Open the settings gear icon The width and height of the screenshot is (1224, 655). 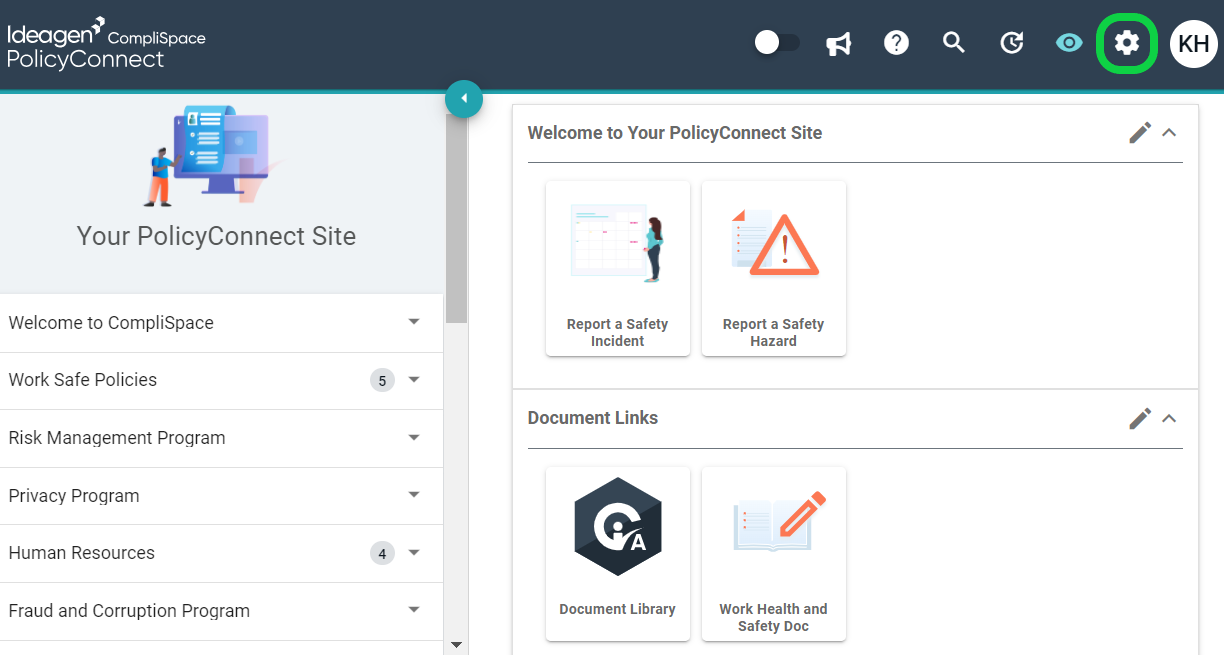[1127, 43]
